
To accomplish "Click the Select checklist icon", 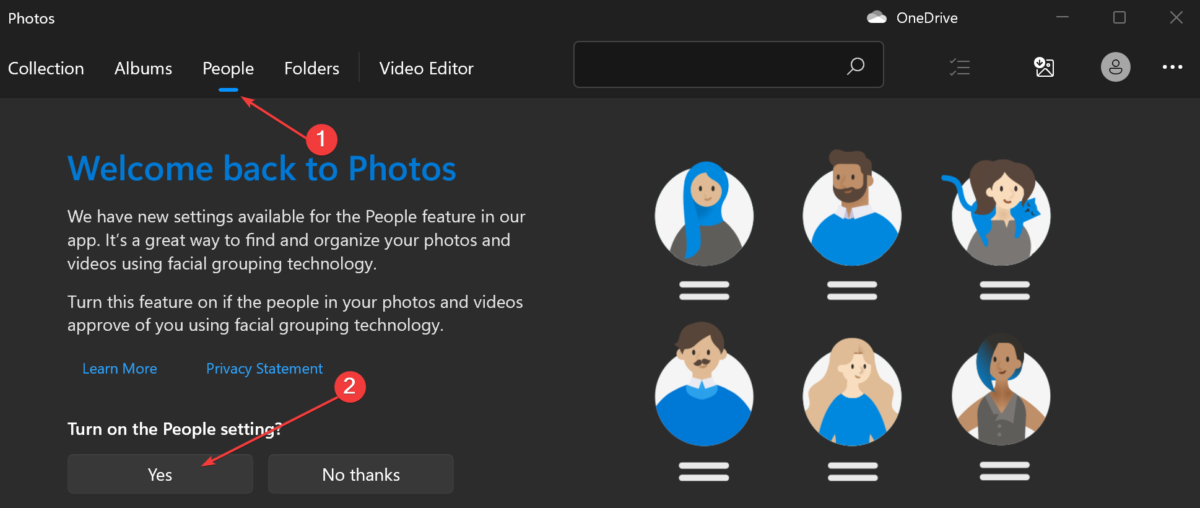I will pyautogui.click(x=960, y=67).
